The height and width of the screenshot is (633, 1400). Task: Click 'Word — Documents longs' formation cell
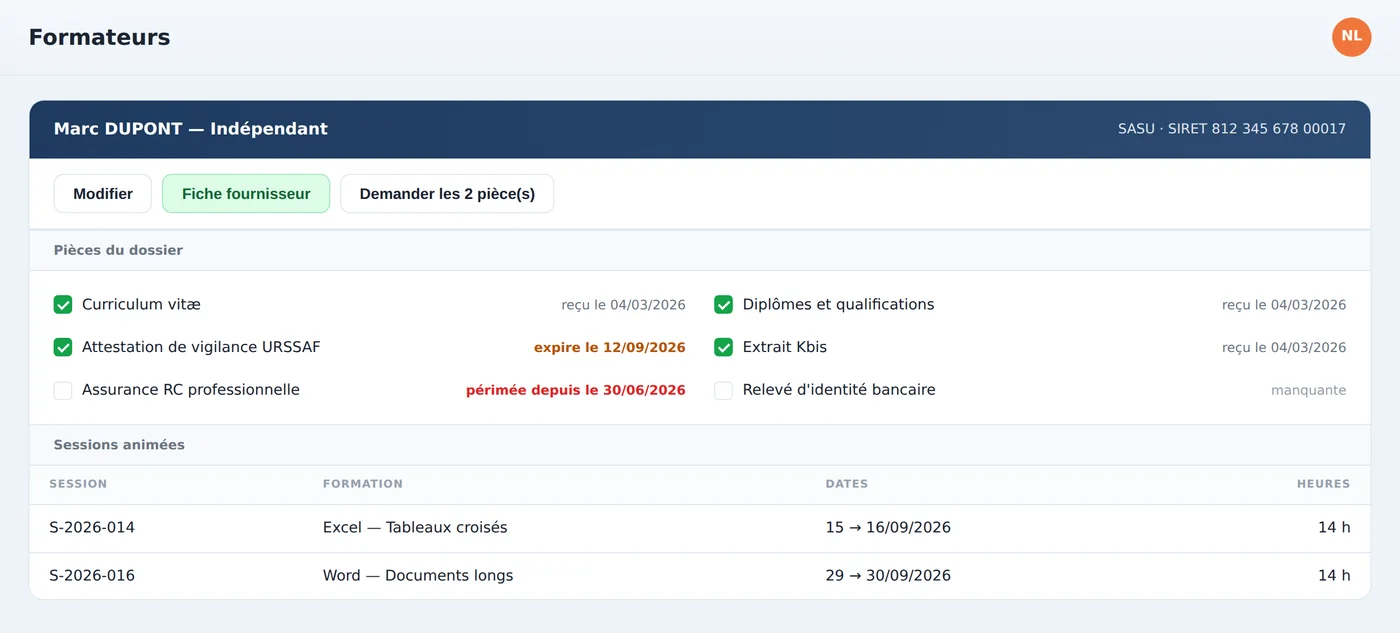pyautogui.click(x=418, y=575)
